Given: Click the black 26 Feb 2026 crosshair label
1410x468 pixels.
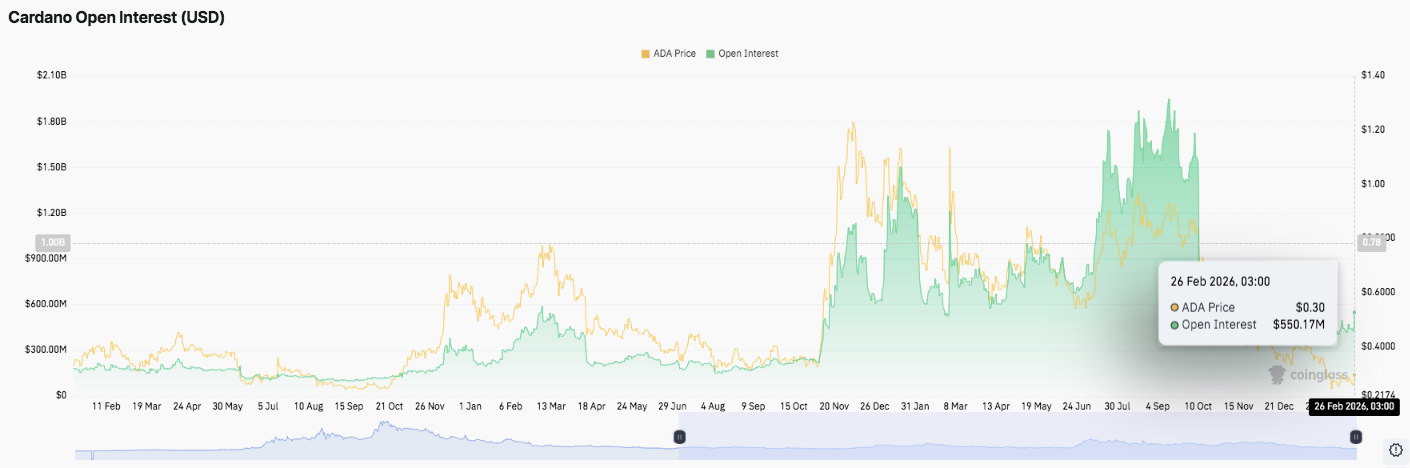Looking at the screenshot, I should tap(1353, 406).
